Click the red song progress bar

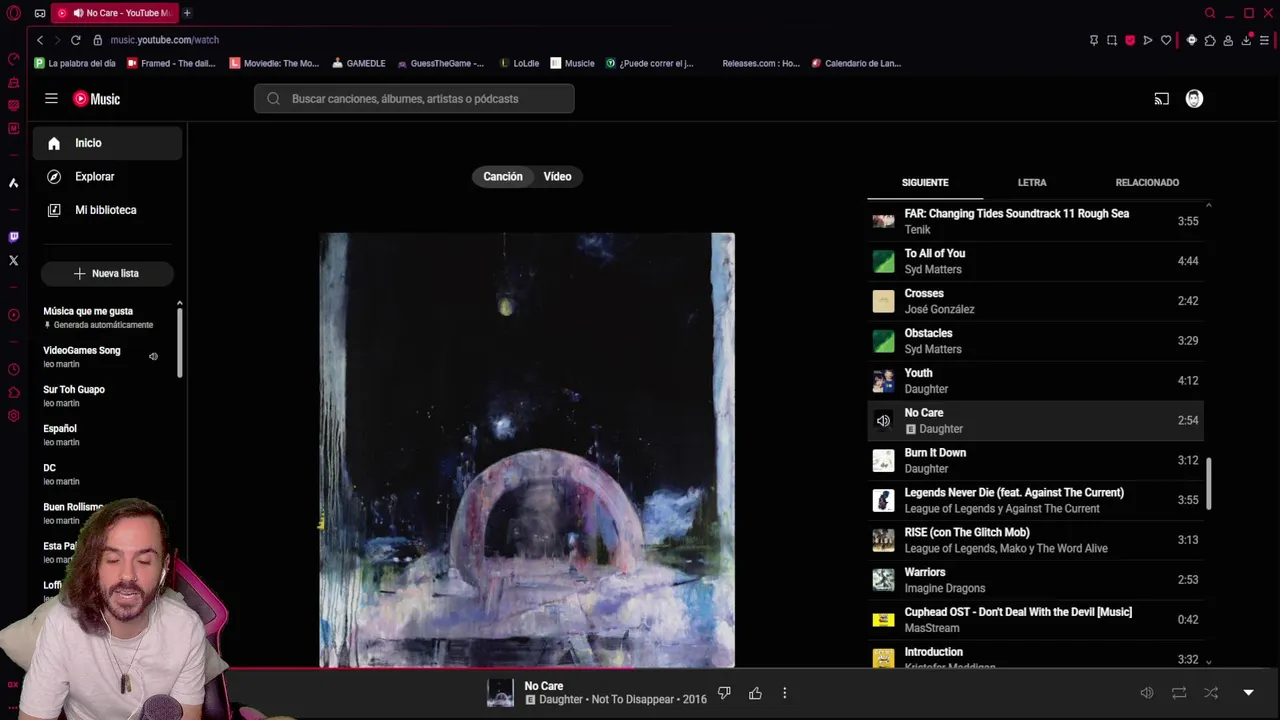pos(430,669)
